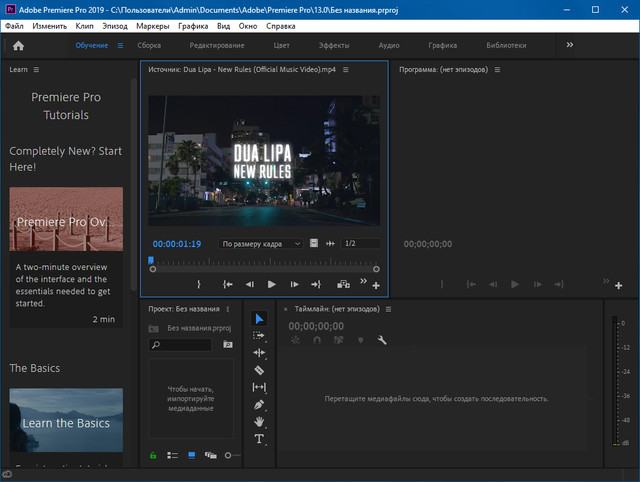
Task: Select the Hand tool
Action: pos(259,421)
